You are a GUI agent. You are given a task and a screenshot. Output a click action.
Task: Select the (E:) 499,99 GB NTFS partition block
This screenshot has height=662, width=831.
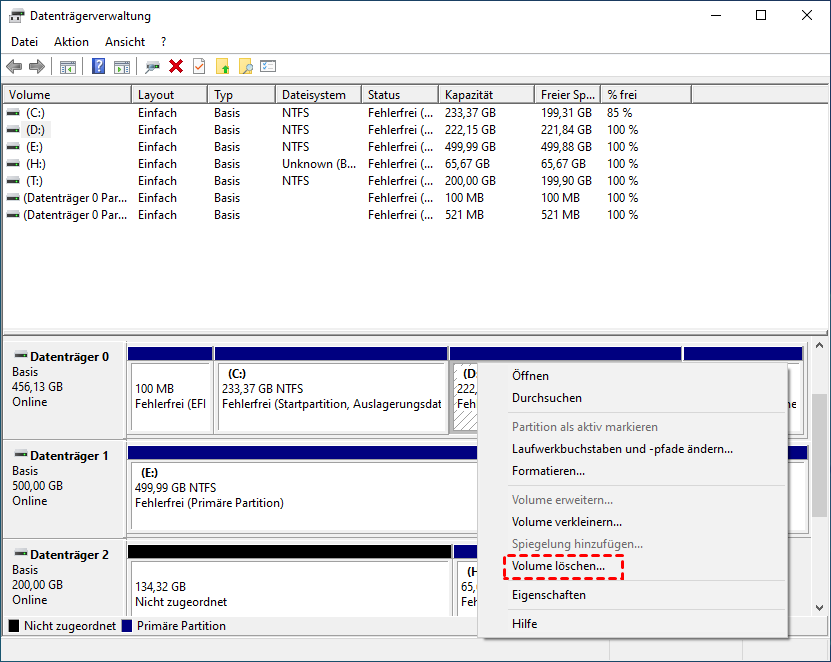tap(304, 496)
